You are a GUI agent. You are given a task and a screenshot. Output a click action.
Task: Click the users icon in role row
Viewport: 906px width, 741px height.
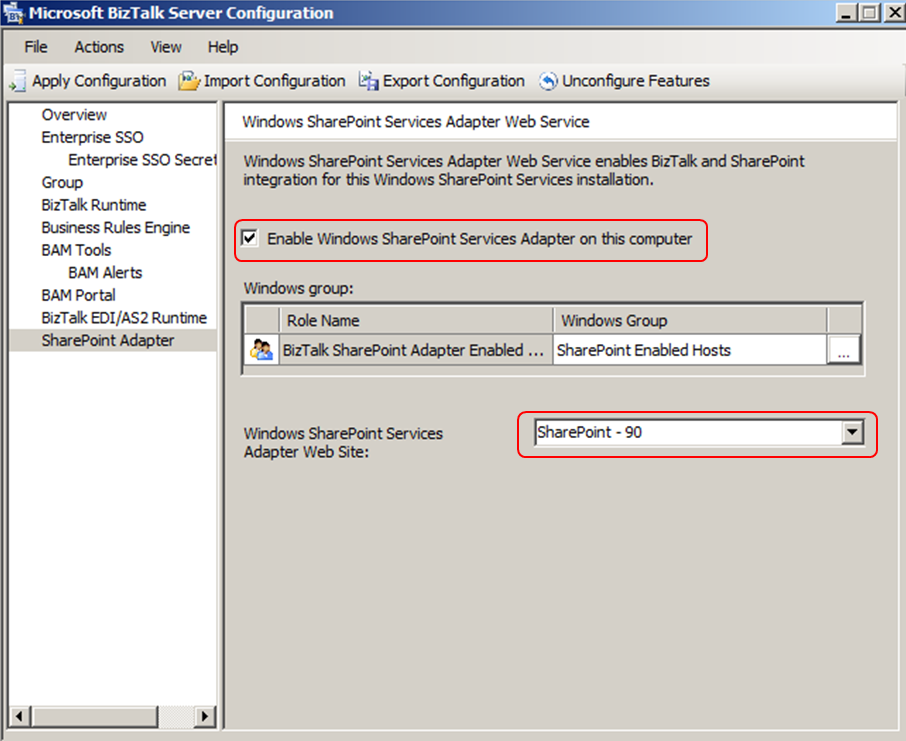[x=261, y=350]
